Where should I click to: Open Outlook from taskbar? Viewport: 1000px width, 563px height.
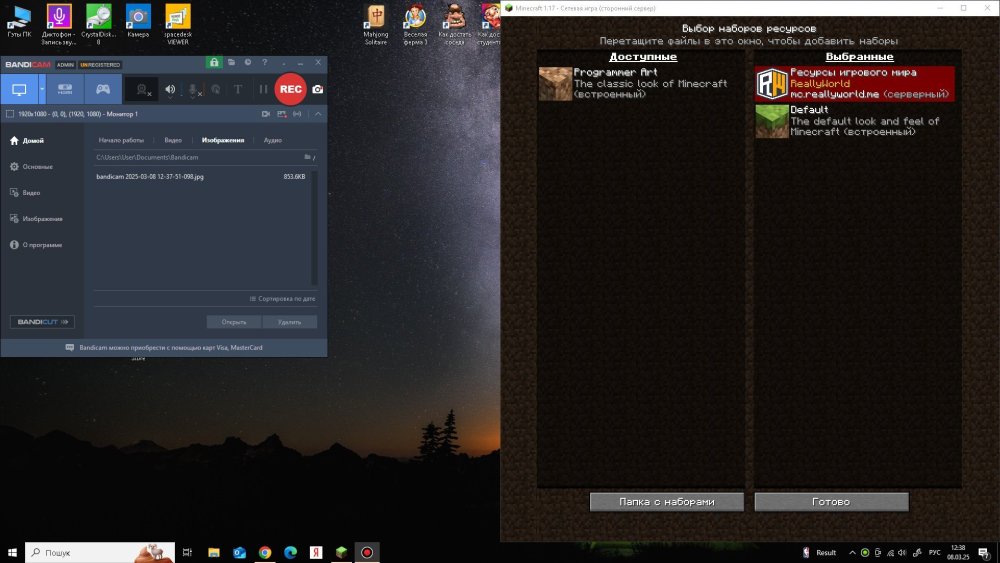tap(239, 552)
